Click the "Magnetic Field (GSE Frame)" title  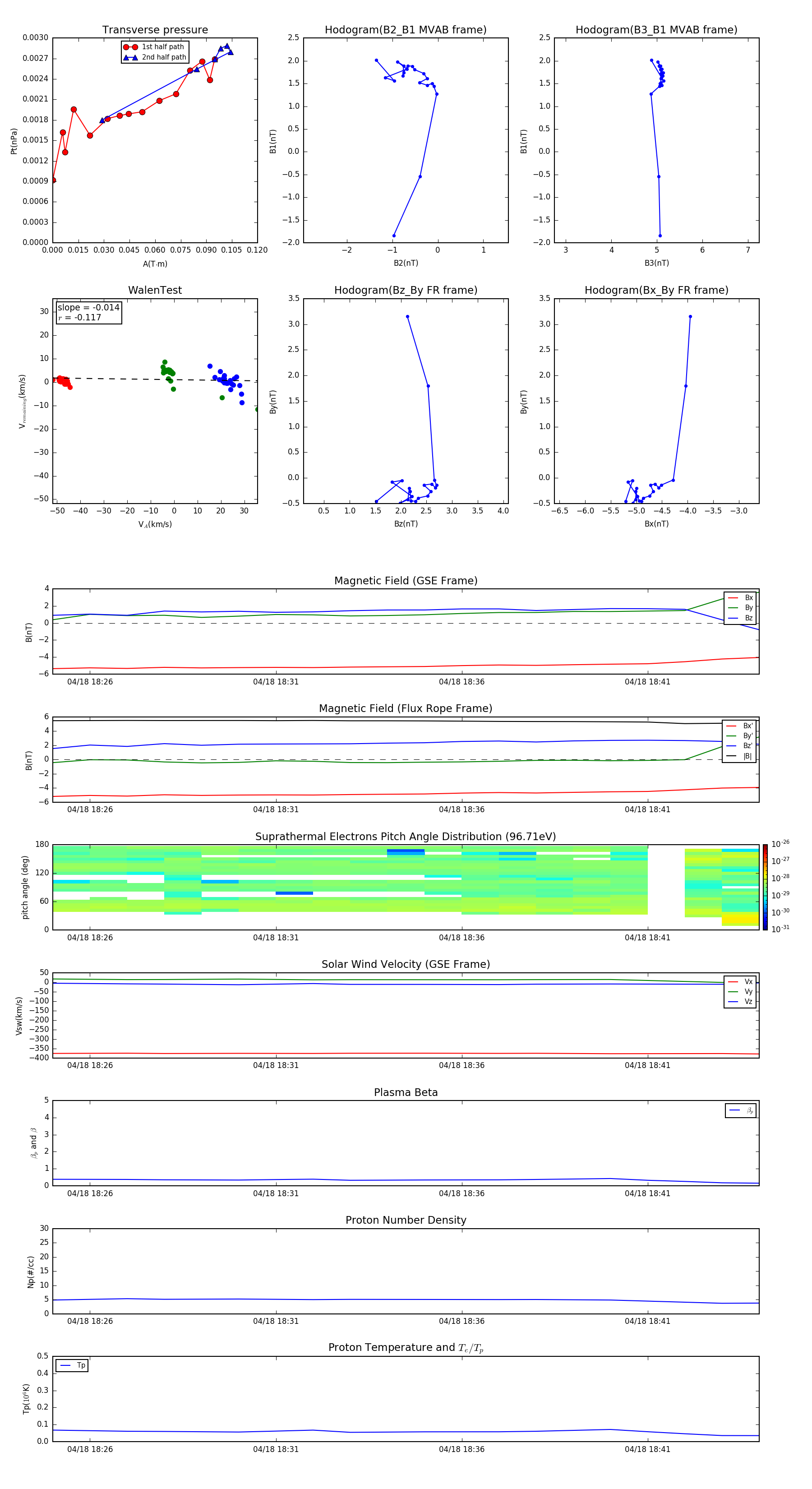tap(406, 581)
